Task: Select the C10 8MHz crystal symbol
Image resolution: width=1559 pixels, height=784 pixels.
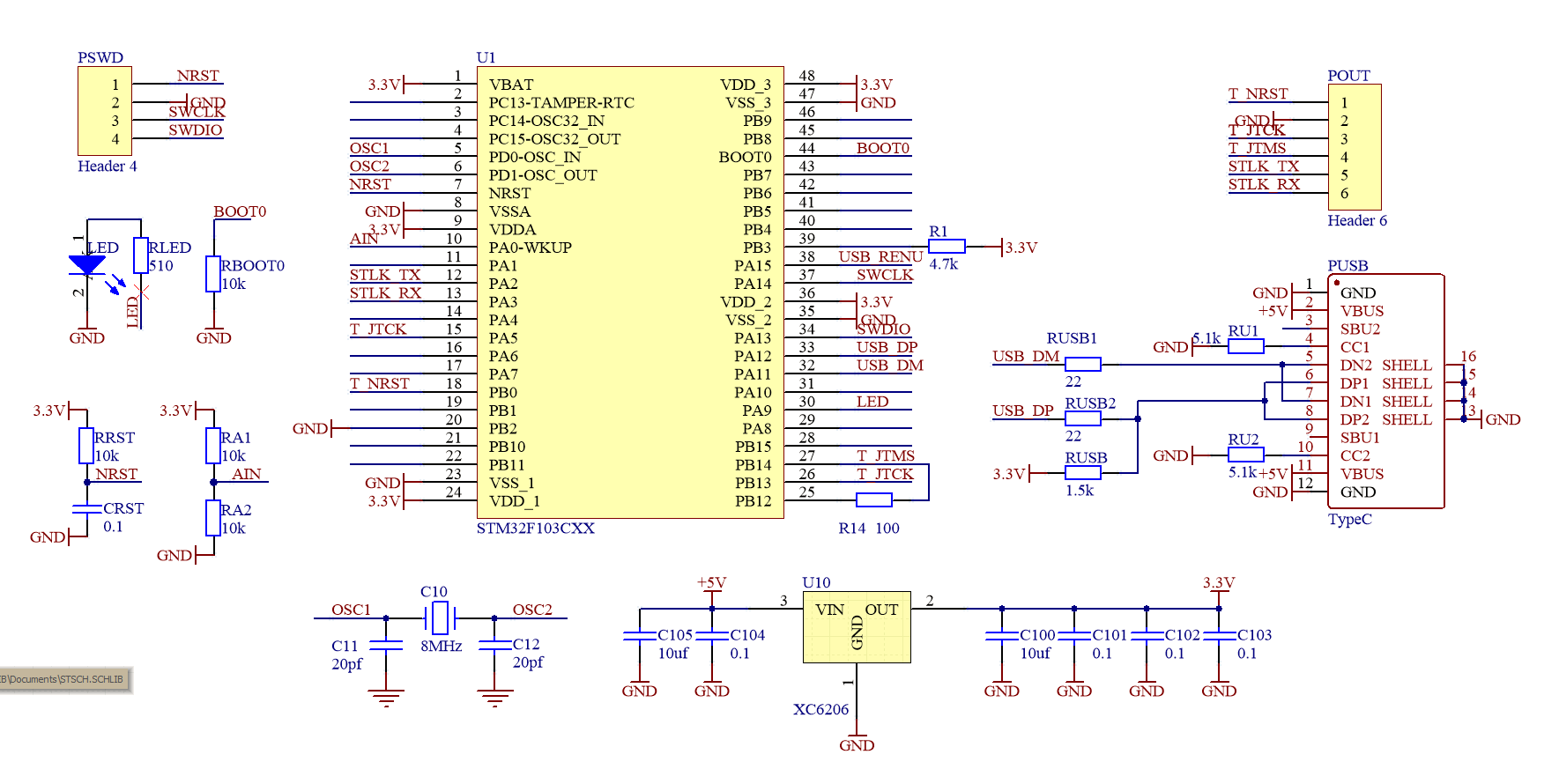Action: (x=439, y=618)
